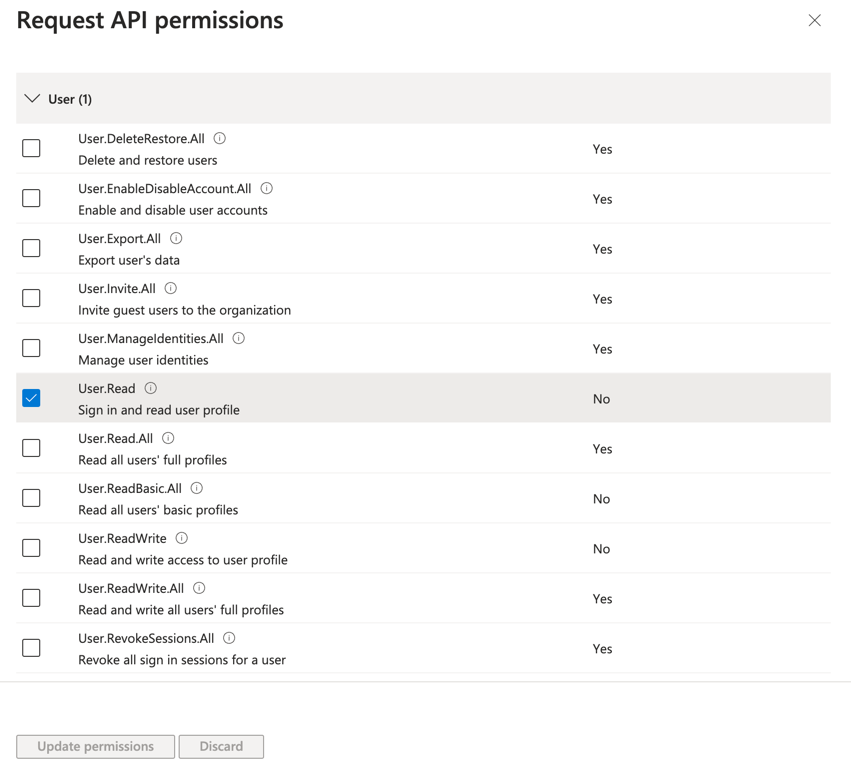851x776 pixels.
Task: Check the User.Invite.All permission box
Action: (32, 298)
